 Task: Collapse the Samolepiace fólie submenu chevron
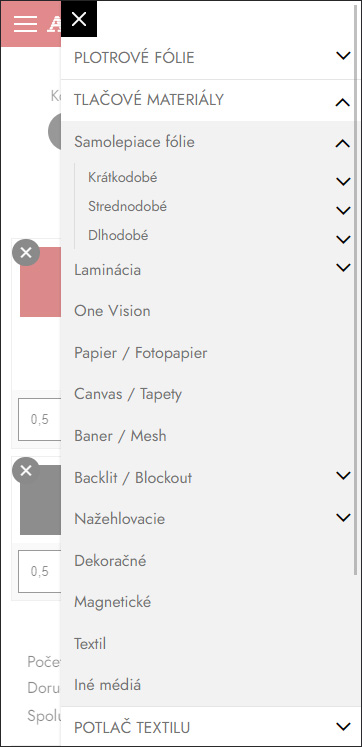[343, 143]
